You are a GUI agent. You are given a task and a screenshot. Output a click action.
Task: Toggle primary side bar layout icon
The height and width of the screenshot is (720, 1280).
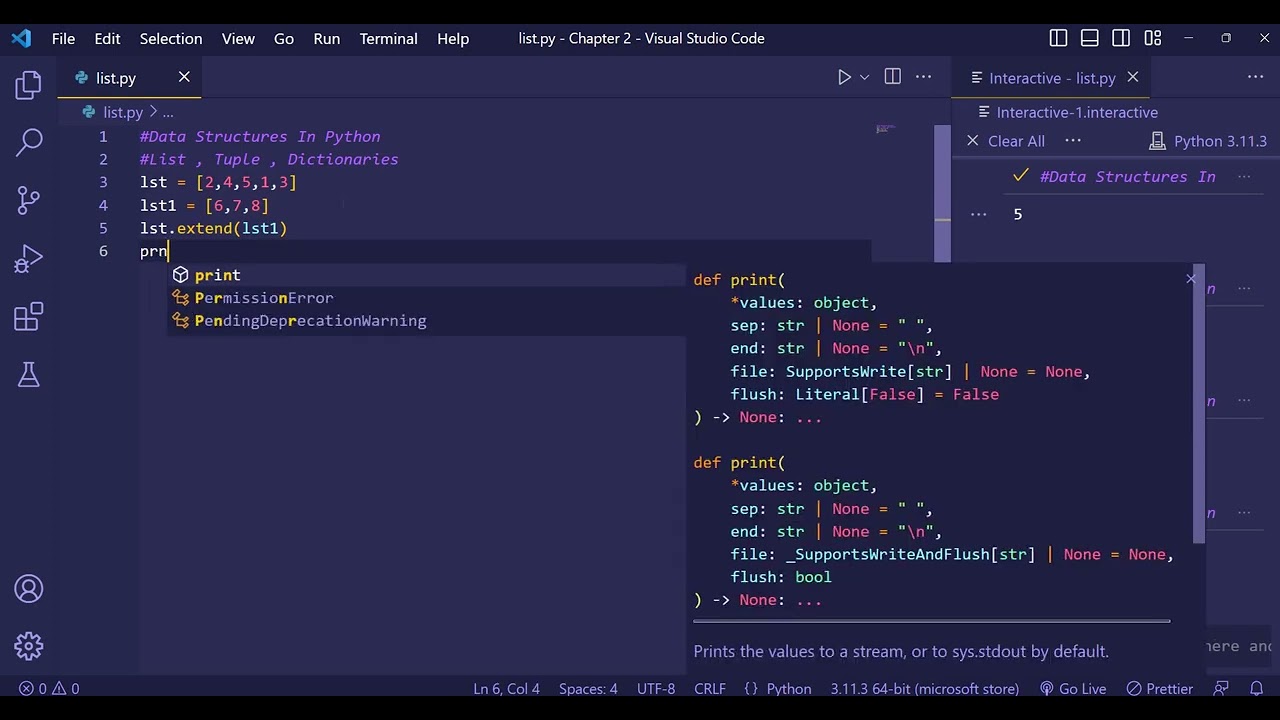[1058, 38]
